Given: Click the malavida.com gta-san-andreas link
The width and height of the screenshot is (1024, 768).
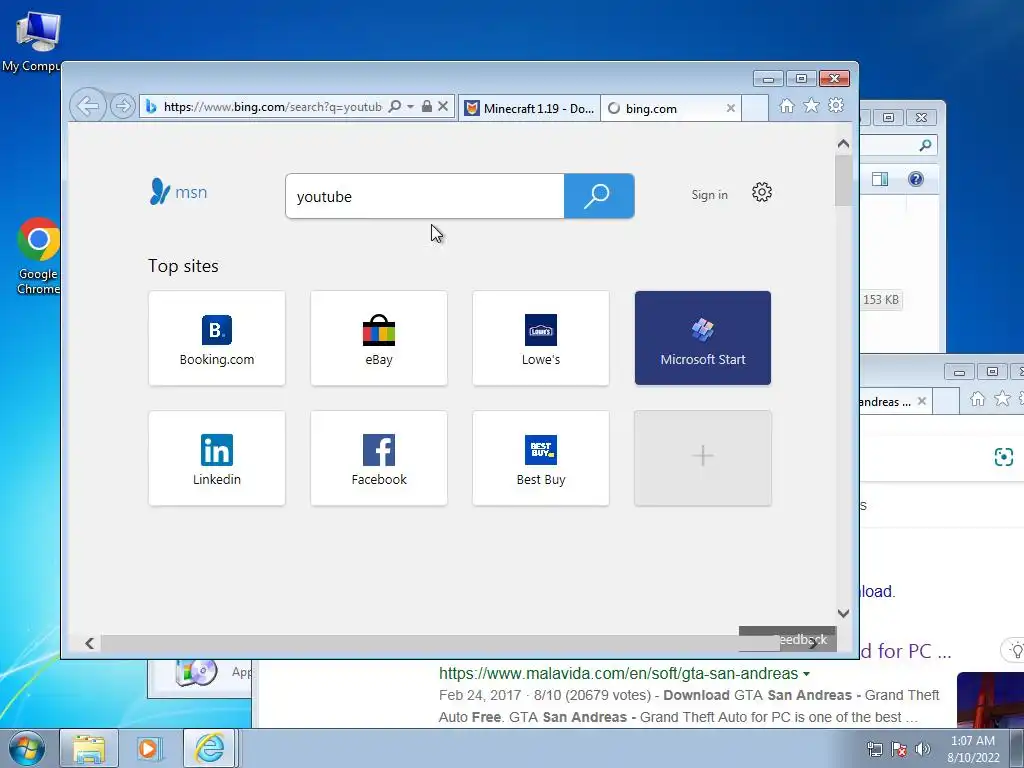Looking at the screenshot, I should [x=618, y=673].
